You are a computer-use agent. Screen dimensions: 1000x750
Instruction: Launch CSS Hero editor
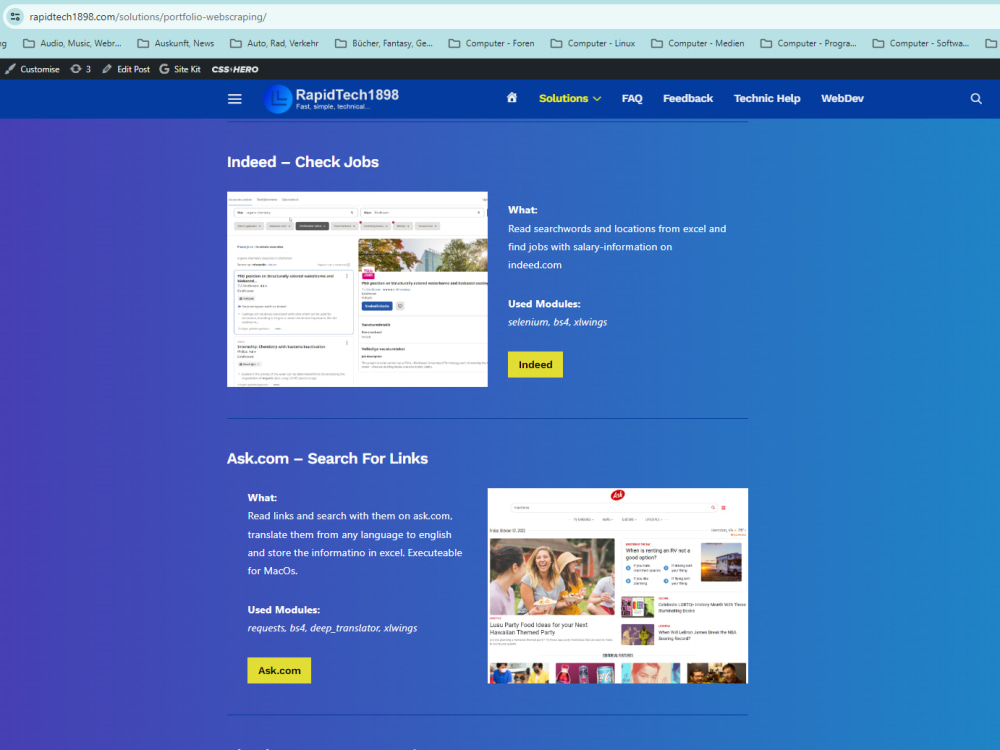(x=235, y=69)
